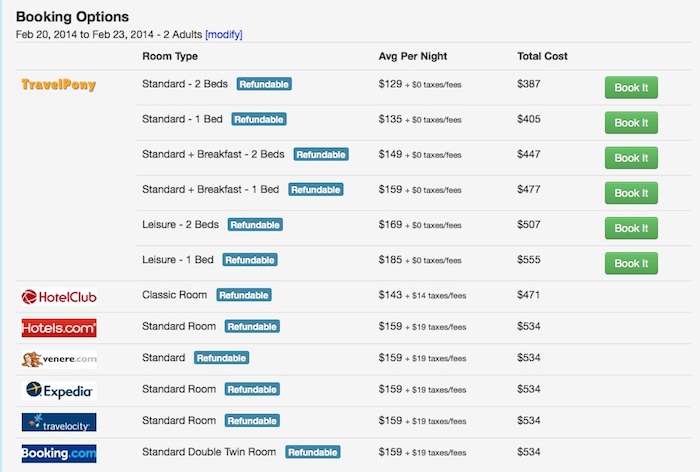Viewport: 700px width, 472px height.
Task: Click the HotelClub logo
Action: tap(59, 297)
